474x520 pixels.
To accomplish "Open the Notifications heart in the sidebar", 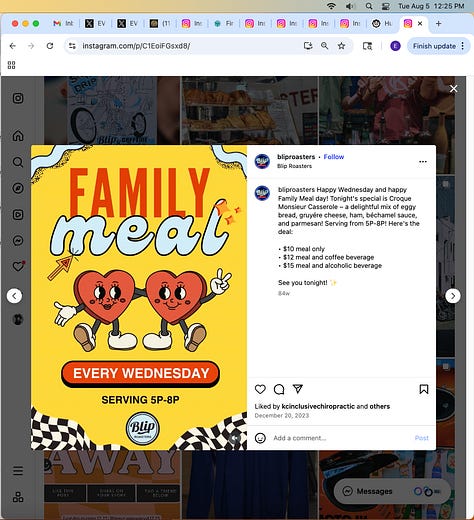I will (18, 266).
